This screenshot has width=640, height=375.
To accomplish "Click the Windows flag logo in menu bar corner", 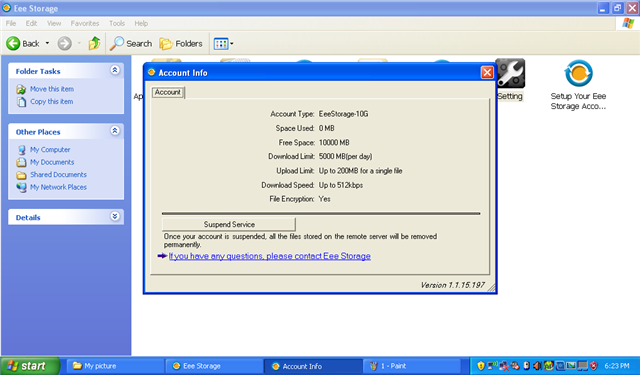I will point(628,23).
